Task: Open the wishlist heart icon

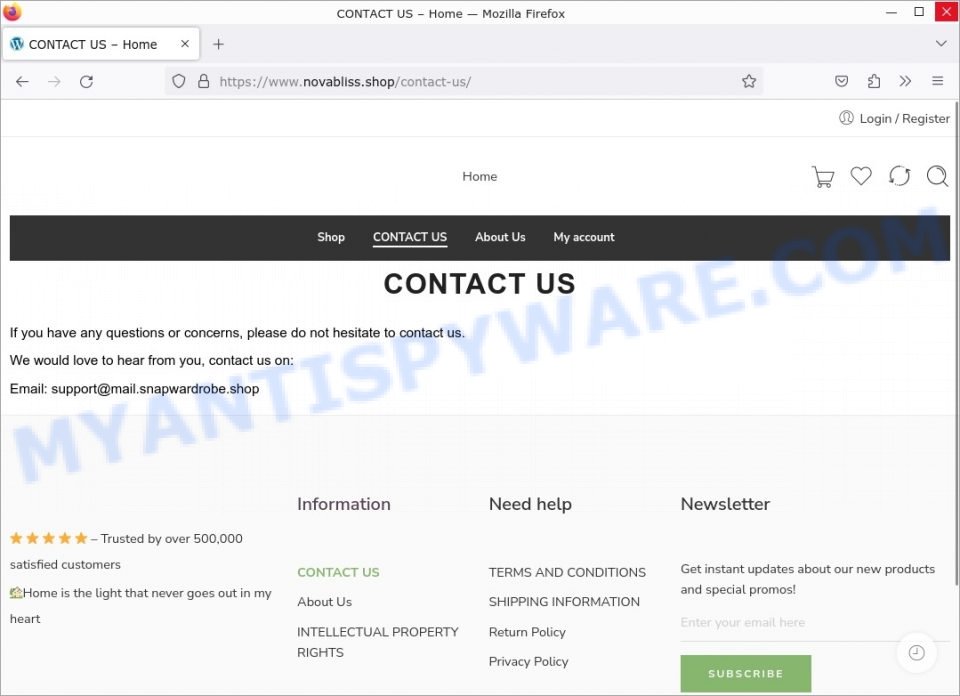Action: pos(861,176)
